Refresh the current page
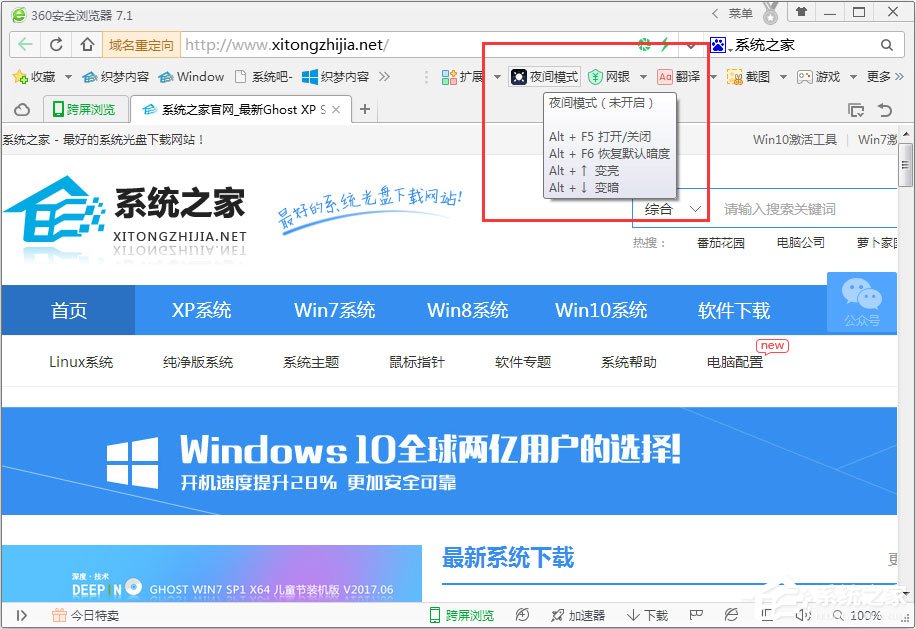This screenshot has width=916, height=629. pos(56,45)
